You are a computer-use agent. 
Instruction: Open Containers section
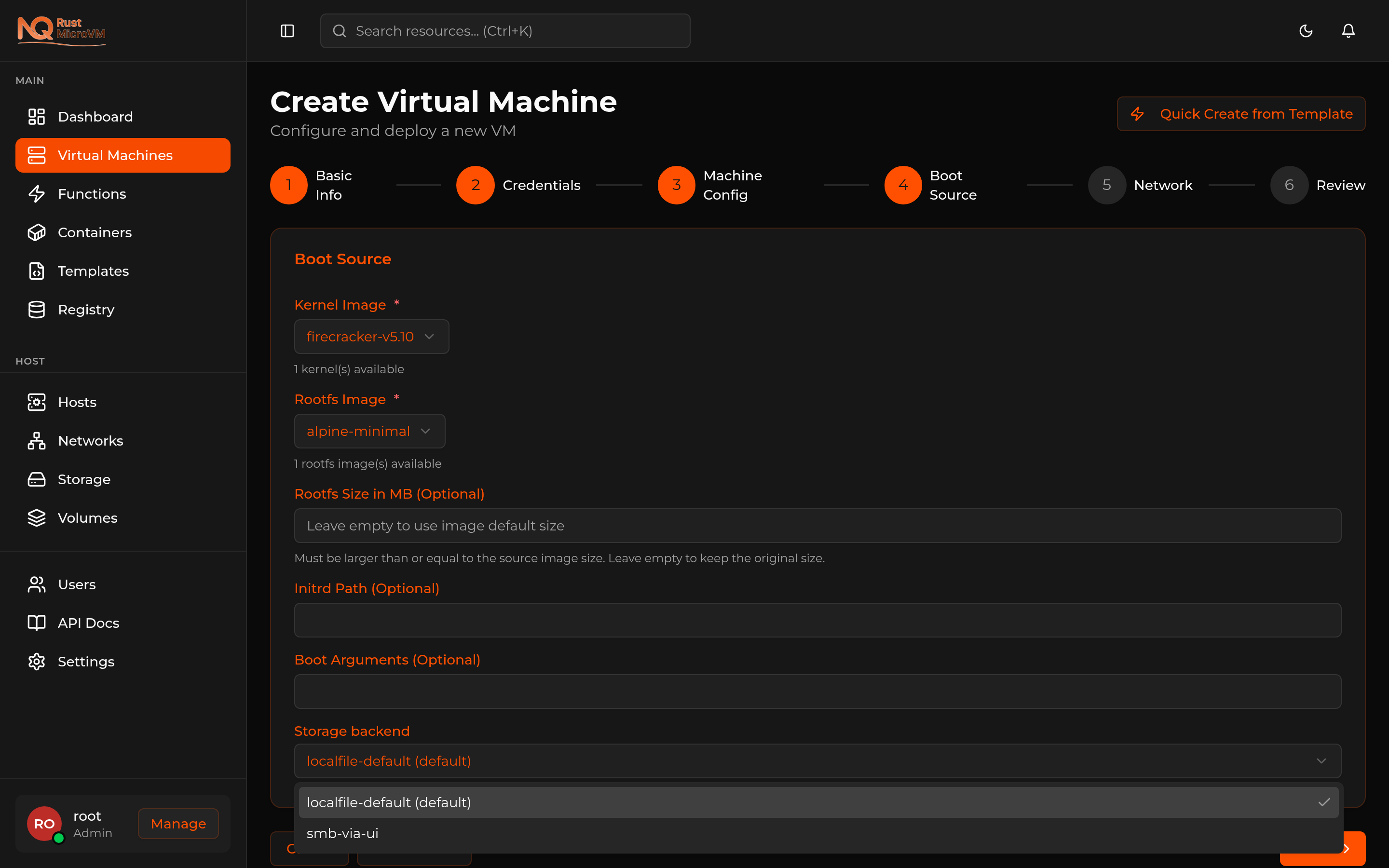123,232
